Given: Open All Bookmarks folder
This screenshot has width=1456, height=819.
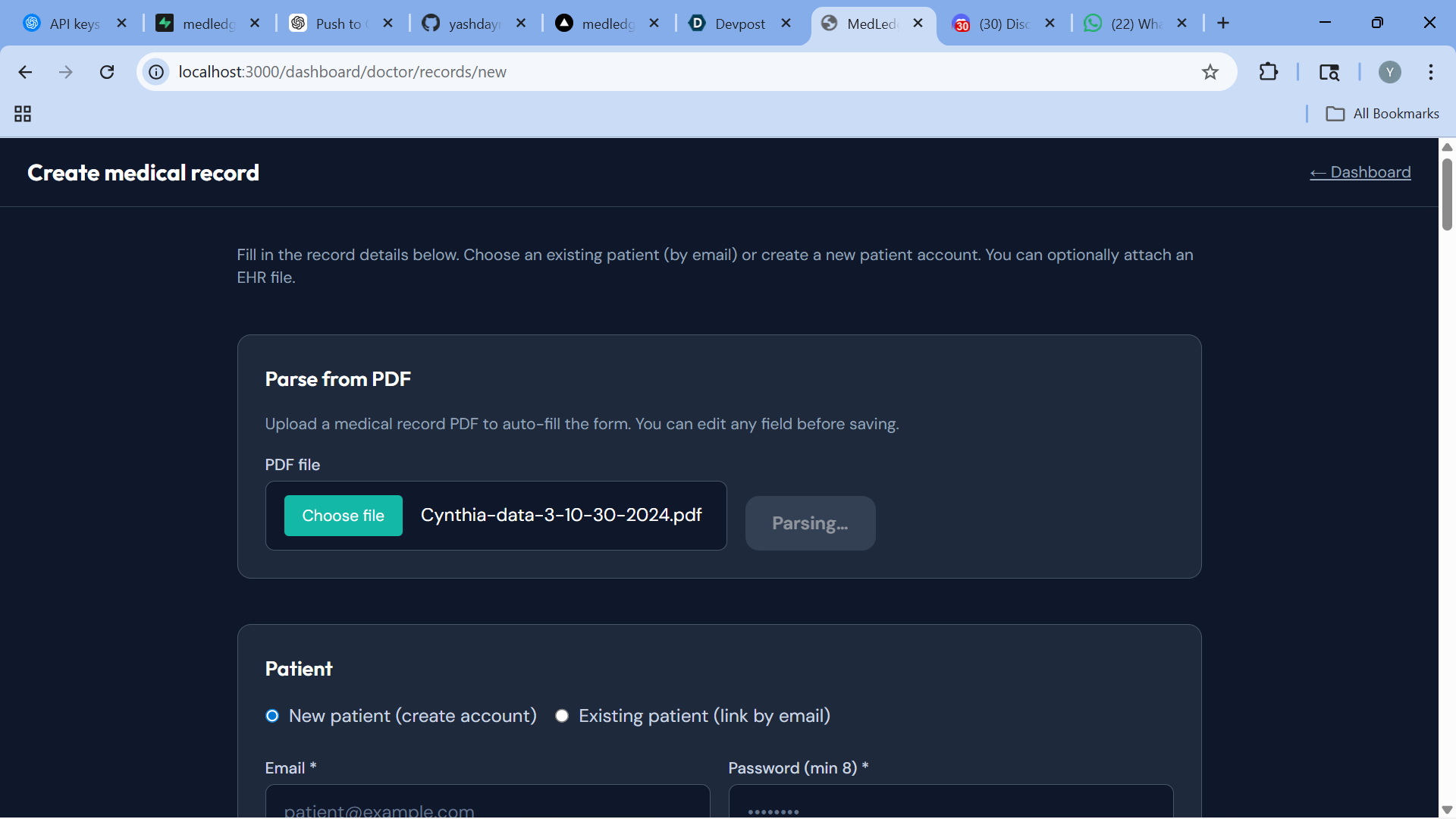Looking at the screenshot, I should point(1382,114).
